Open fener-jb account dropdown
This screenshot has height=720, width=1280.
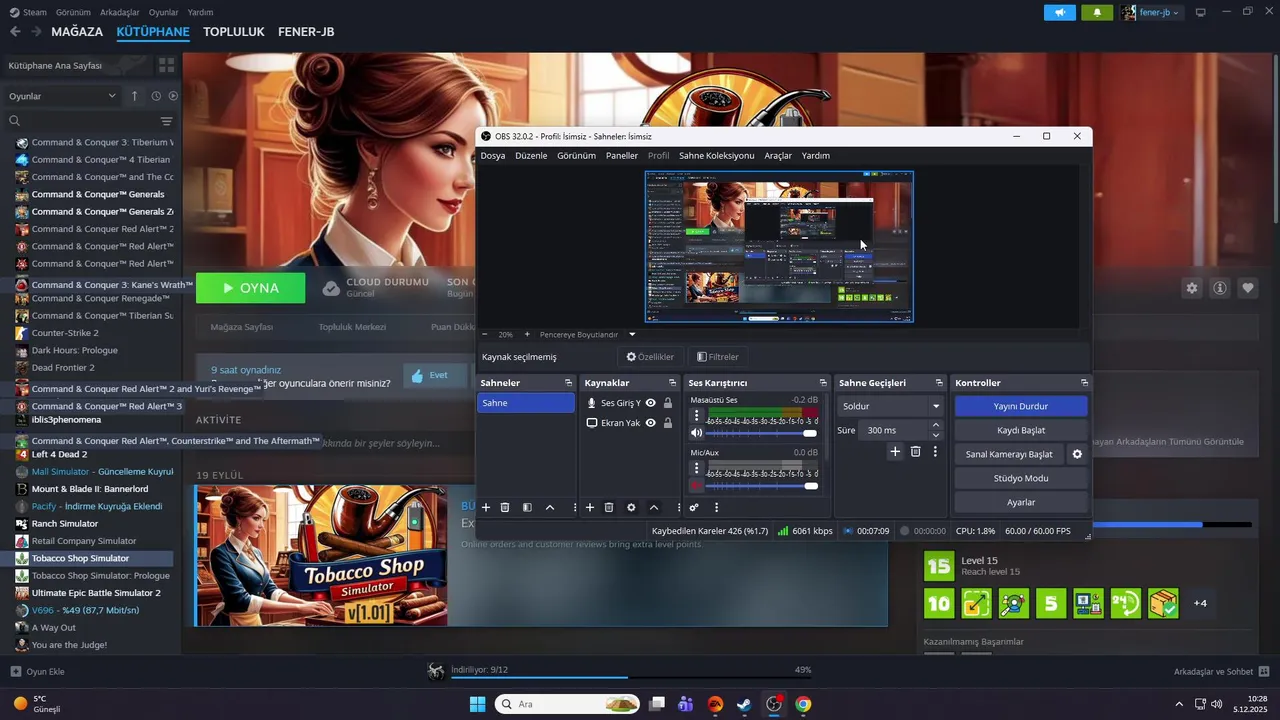click(1151, 12)
